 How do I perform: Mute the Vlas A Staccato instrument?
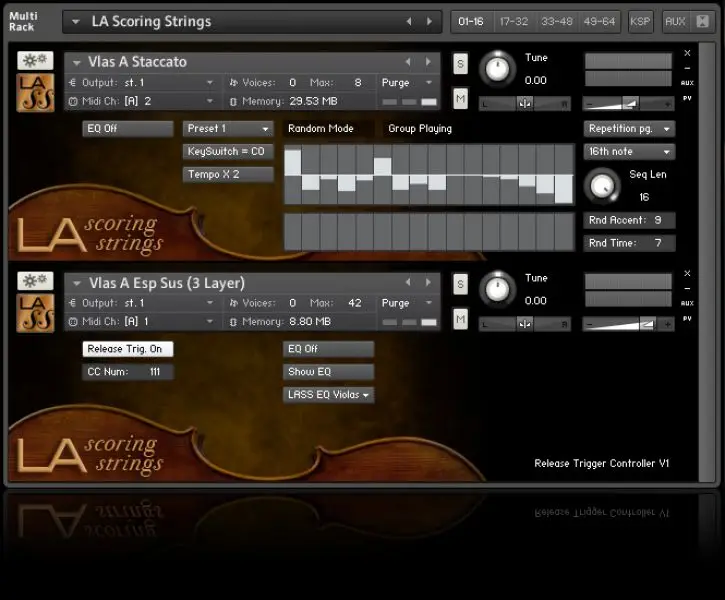[460, 98]
